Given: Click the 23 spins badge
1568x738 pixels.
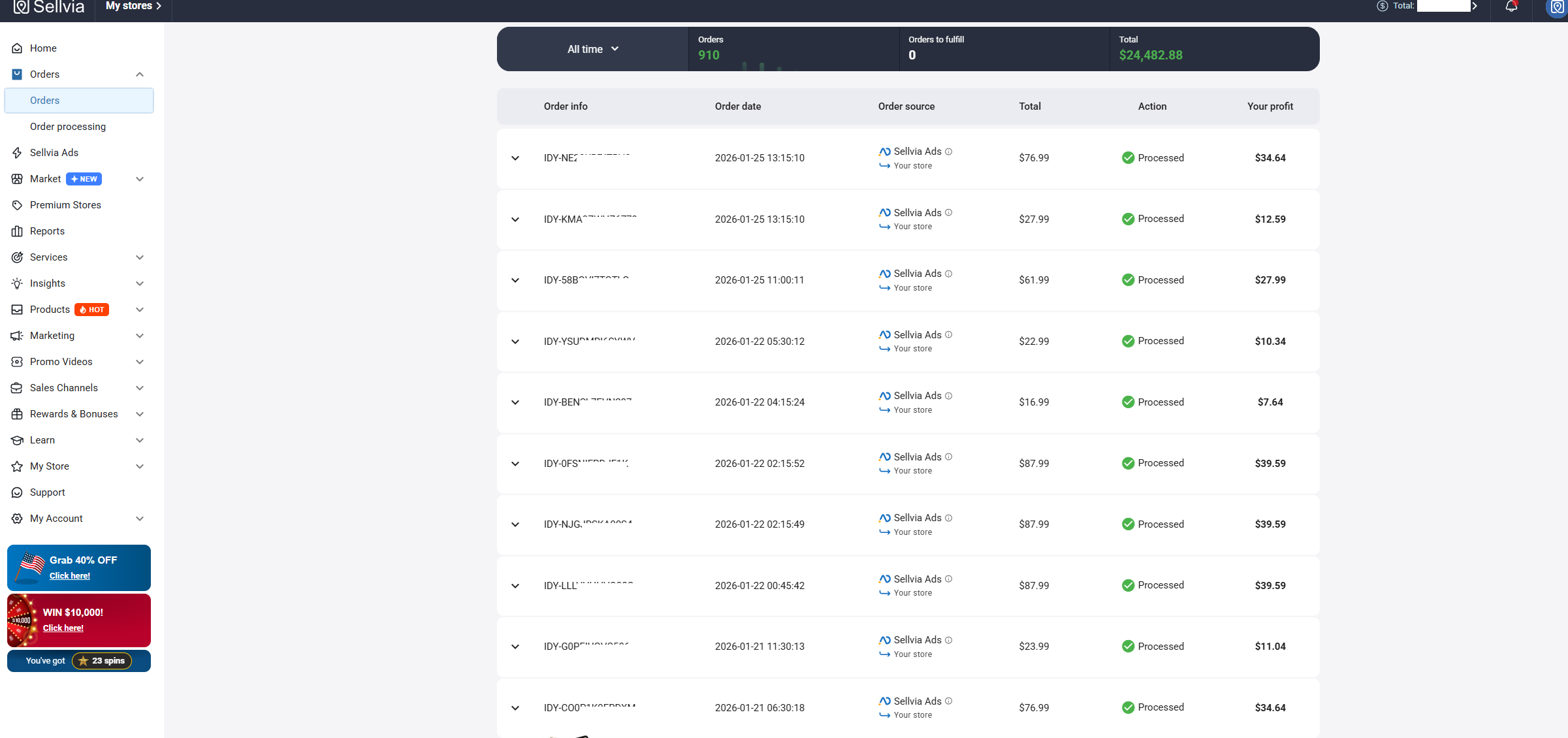Looking at the screenshot, I should pos(102,661).
